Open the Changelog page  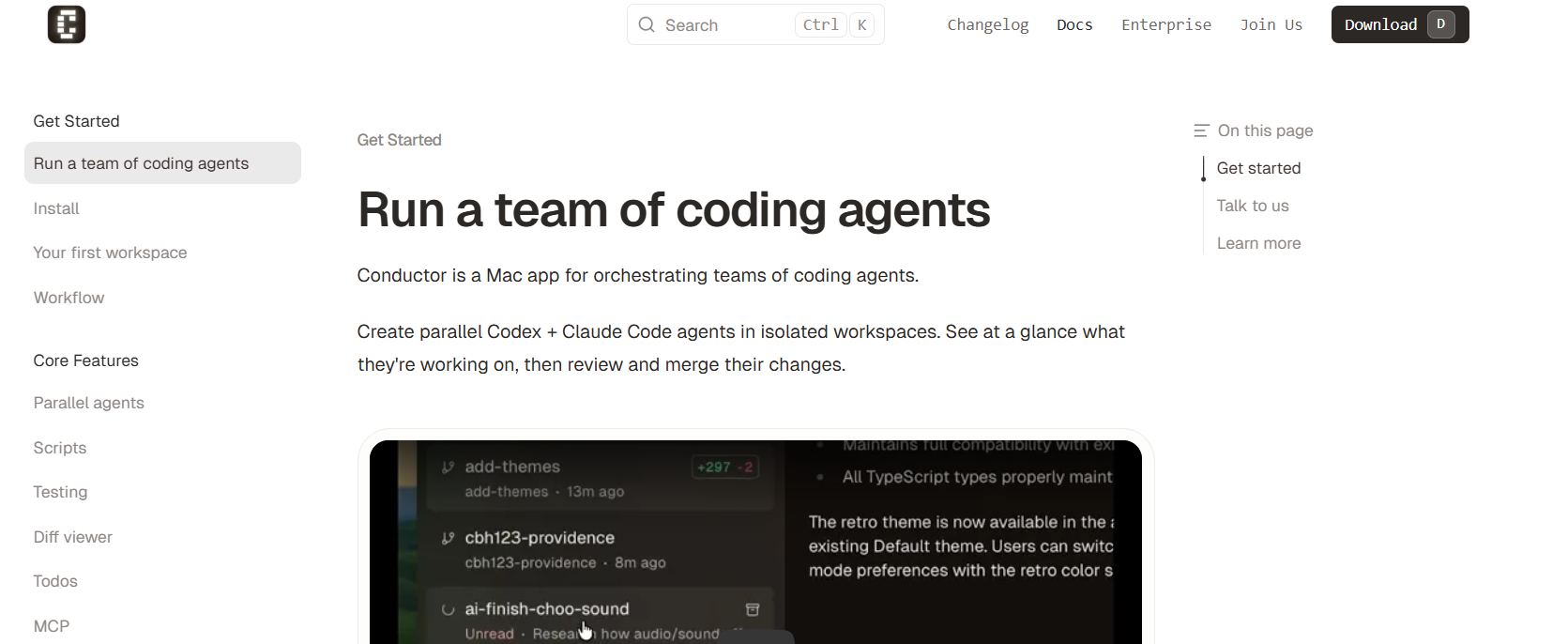[987, 25]
